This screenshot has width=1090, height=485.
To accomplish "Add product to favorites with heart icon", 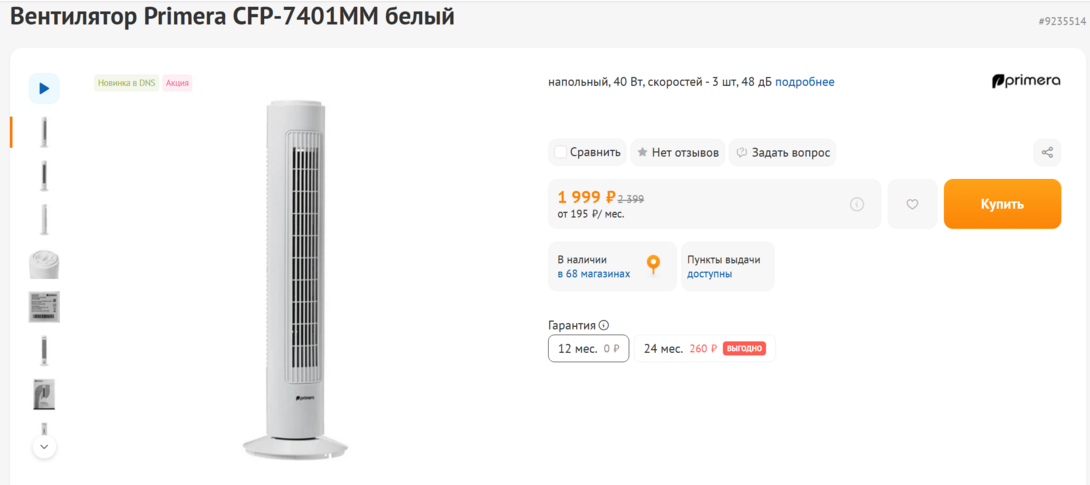I will pos(912,204).
